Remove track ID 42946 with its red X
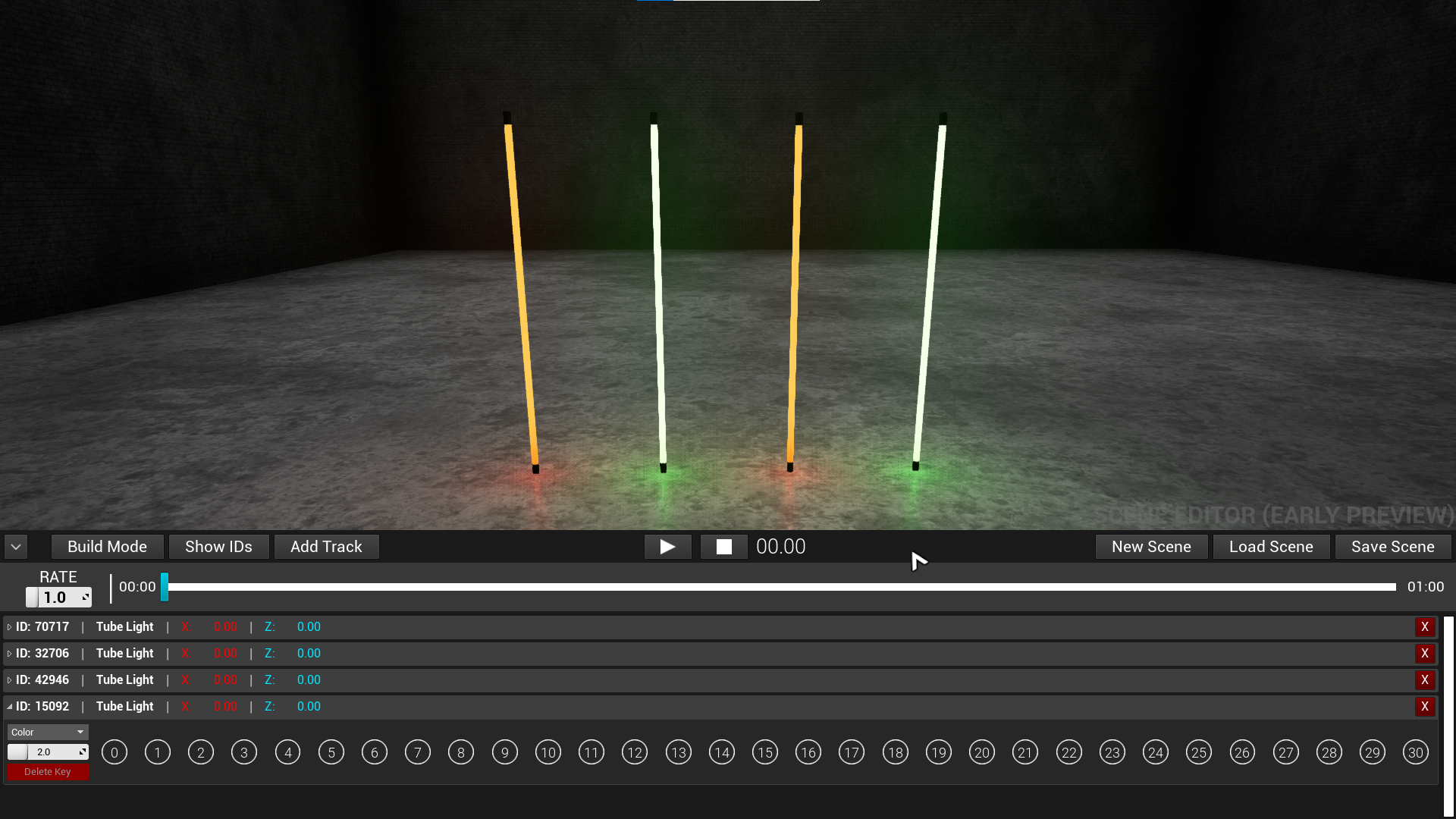Viewport: 1456px width, 819px height. point(1424,680)
